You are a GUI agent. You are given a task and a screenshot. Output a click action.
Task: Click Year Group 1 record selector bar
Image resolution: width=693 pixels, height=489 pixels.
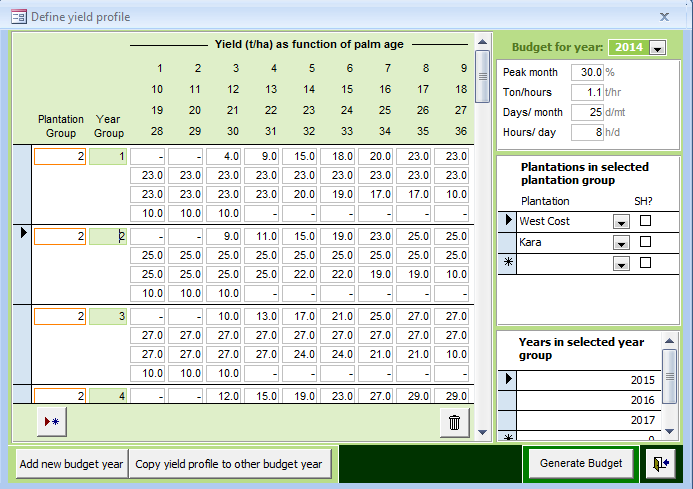(x=22, y=184)
